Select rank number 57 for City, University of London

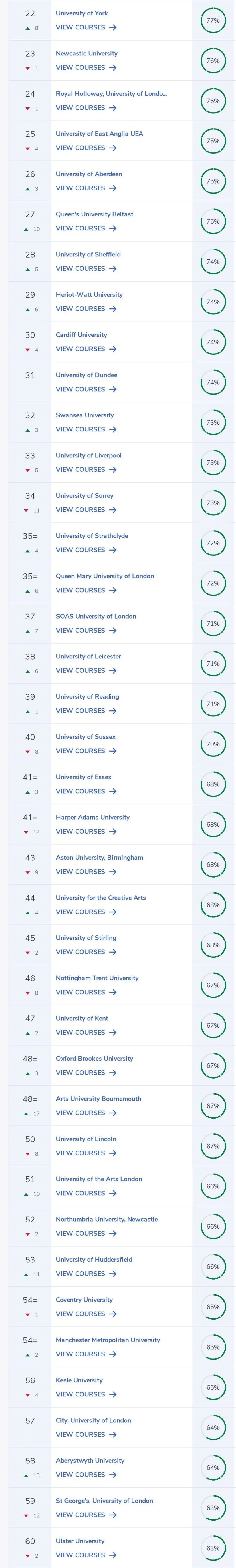click(30, 1421)
